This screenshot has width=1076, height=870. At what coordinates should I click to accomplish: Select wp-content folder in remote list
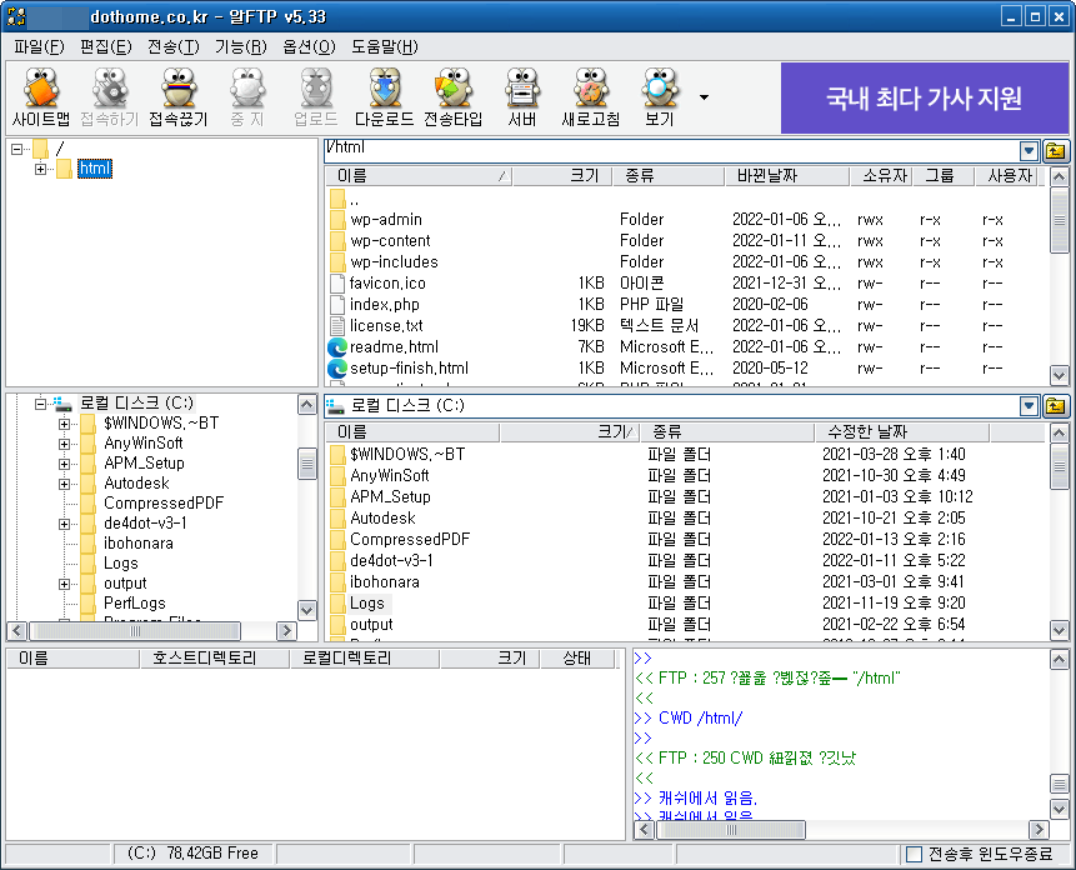tap(390, 241)
